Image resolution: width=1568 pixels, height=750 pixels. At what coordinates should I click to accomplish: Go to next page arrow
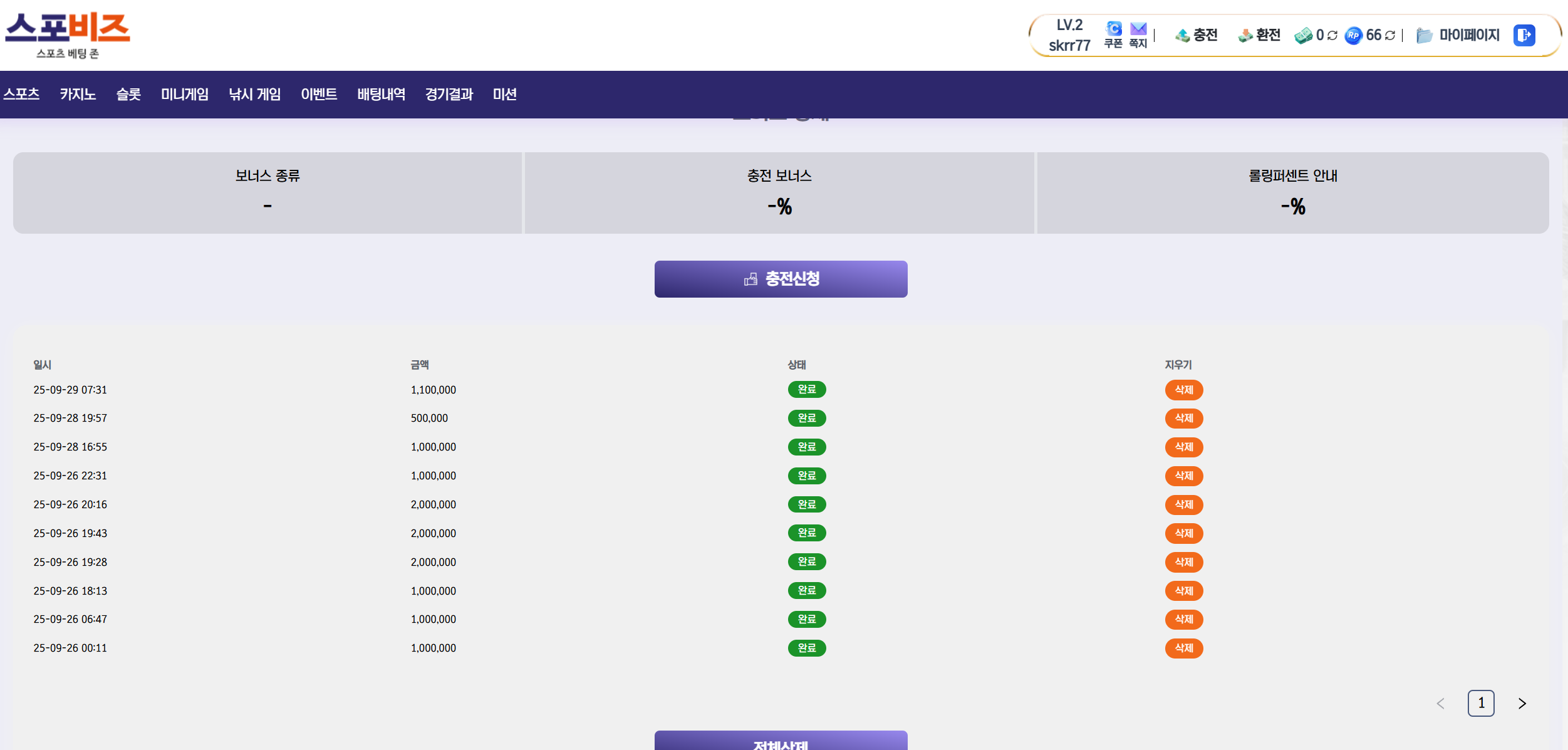click(x=1522, y=704)
